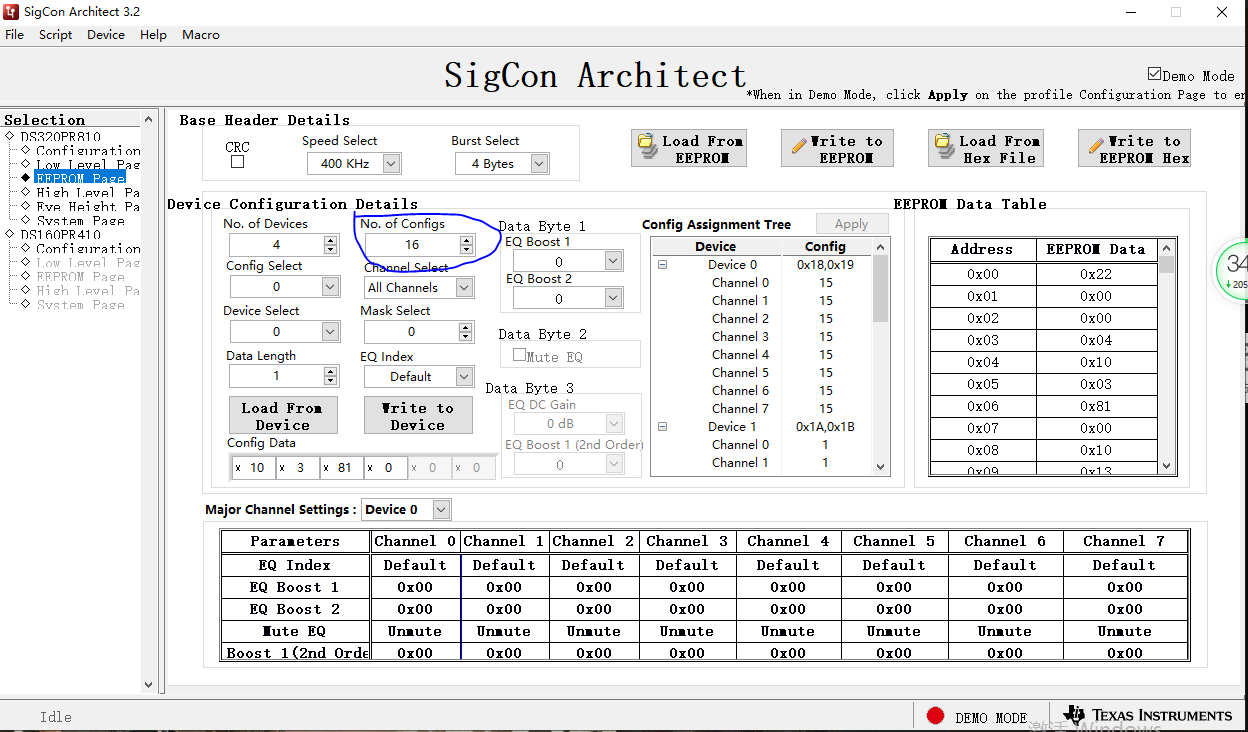
Task: Open the Script menu
Action: pyautogui.click(x=55, y=34)
